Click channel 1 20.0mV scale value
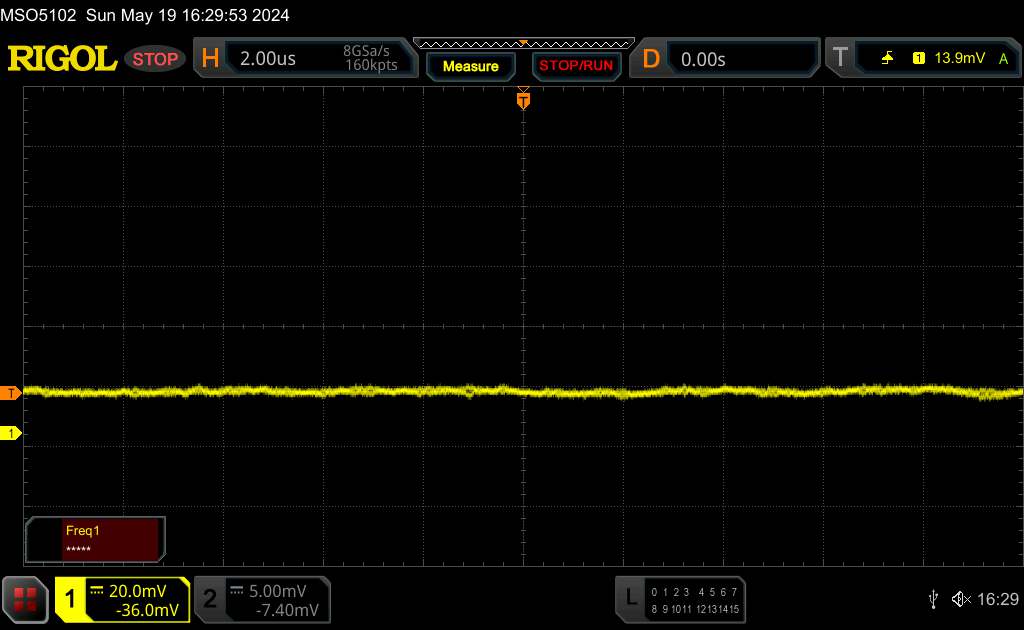This screenshot has width=1024, height=630. 137,591
